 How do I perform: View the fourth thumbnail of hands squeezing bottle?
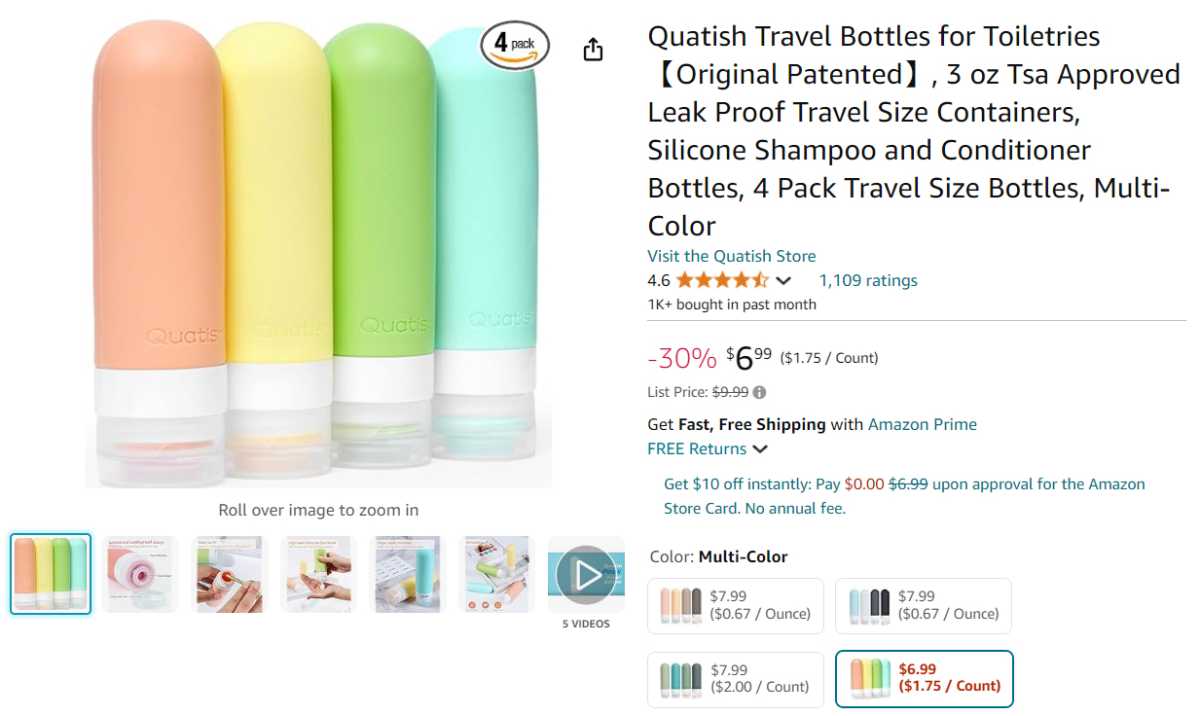[x=318, y=574]
